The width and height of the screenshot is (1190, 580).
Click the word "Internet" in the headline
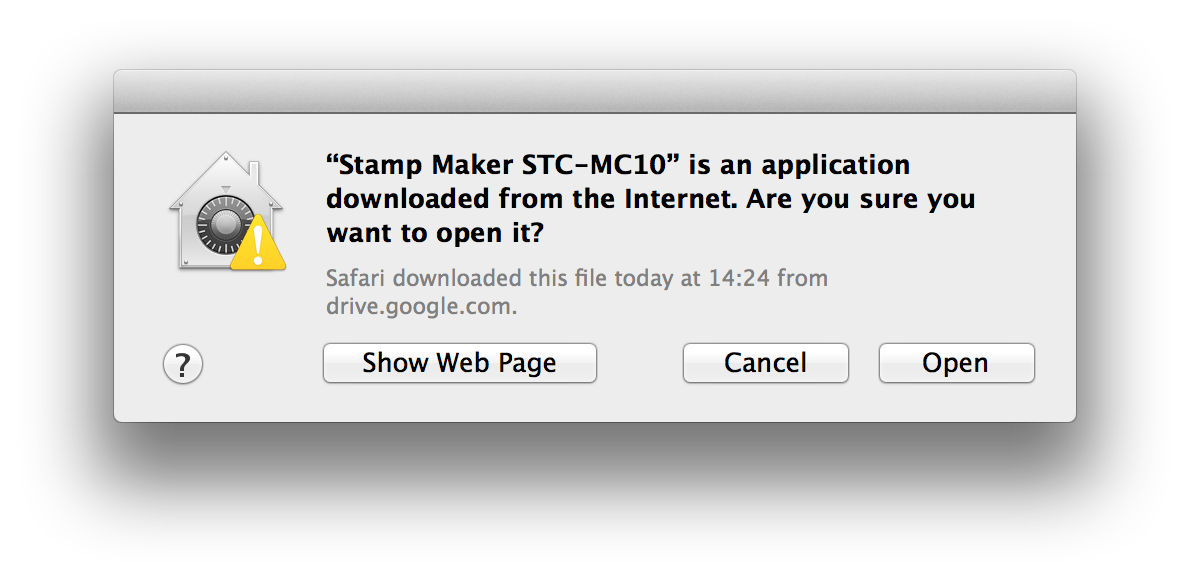[681, 199]
